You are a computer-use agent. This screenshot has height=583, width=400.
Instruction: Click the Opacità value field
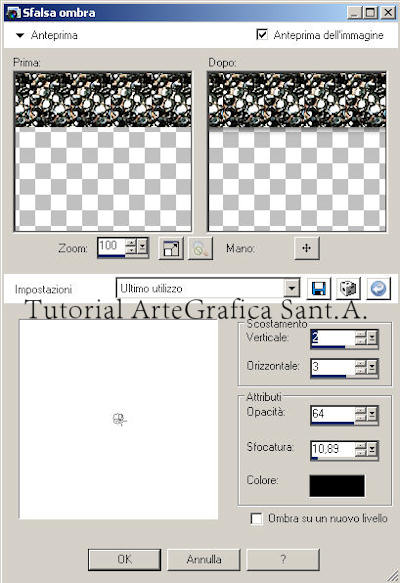332,414
